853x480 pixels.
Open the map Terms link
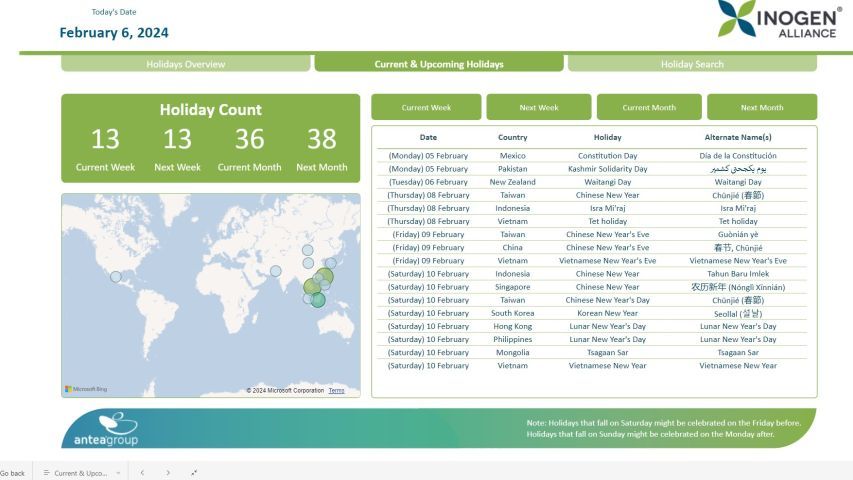pyautogui.click(x=336, y=390)
